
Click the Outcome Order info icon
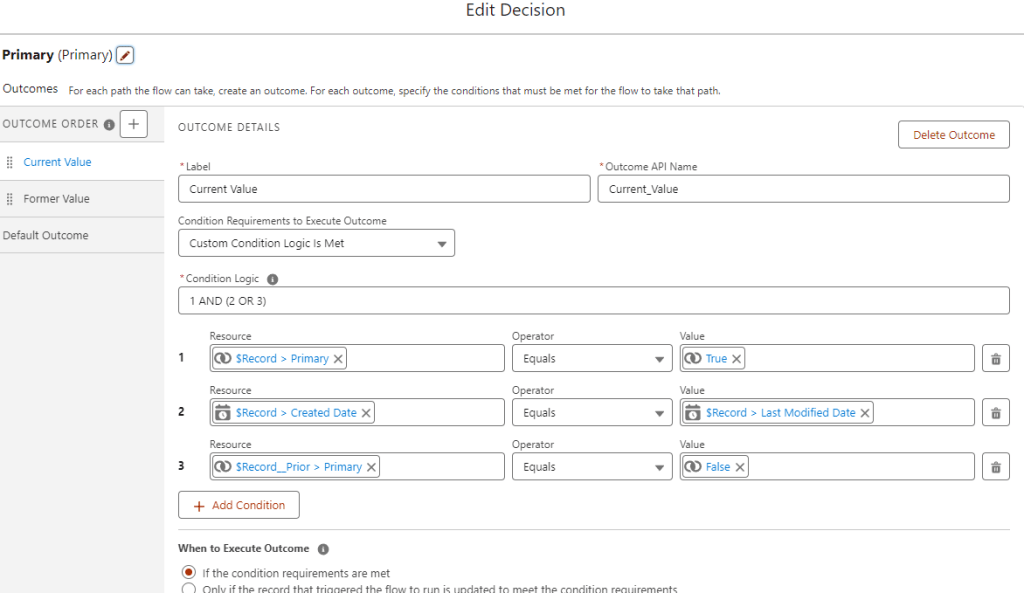(109, 125)
